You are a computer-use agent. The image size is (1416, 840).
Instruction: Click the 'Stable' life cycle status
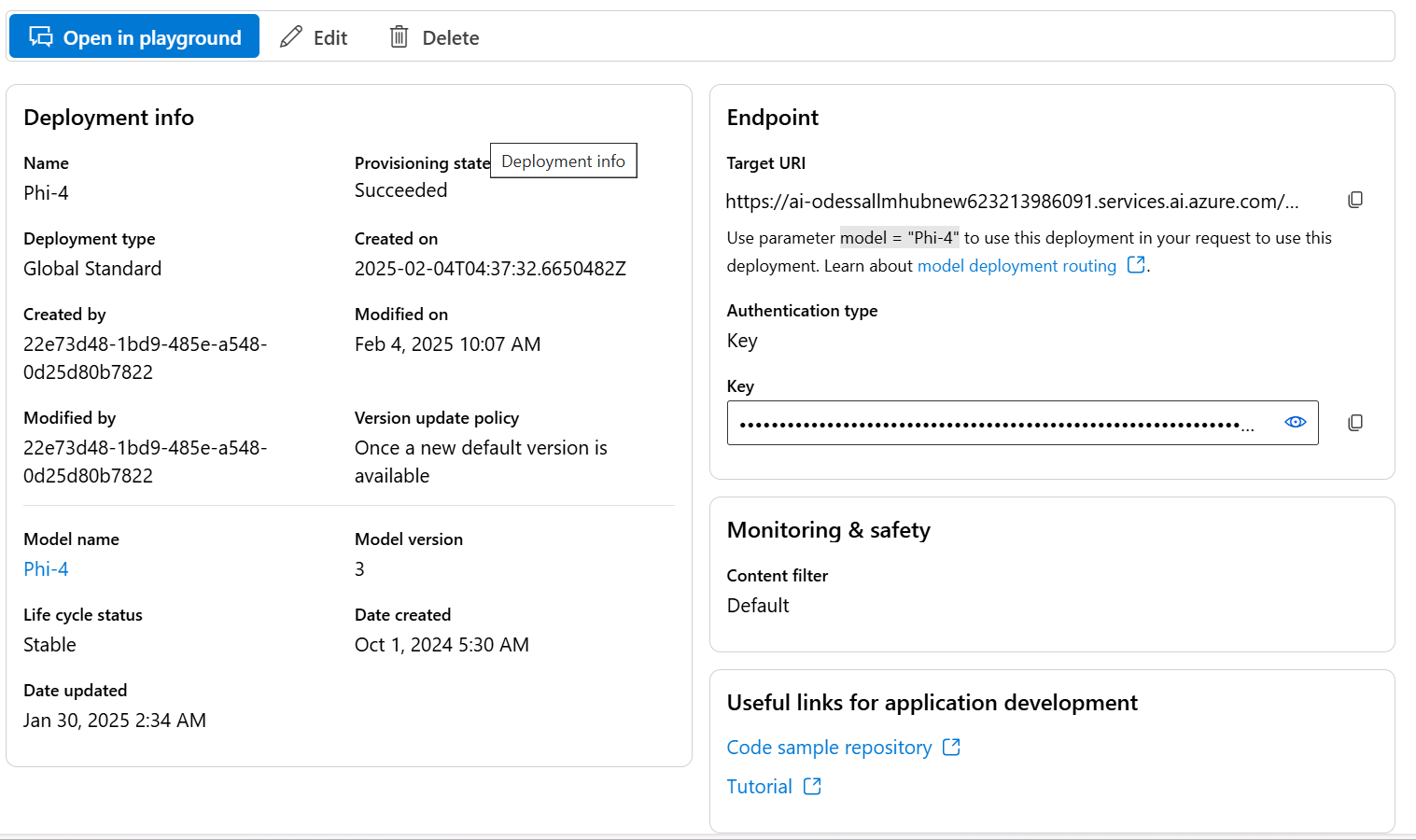click(49, 645)
